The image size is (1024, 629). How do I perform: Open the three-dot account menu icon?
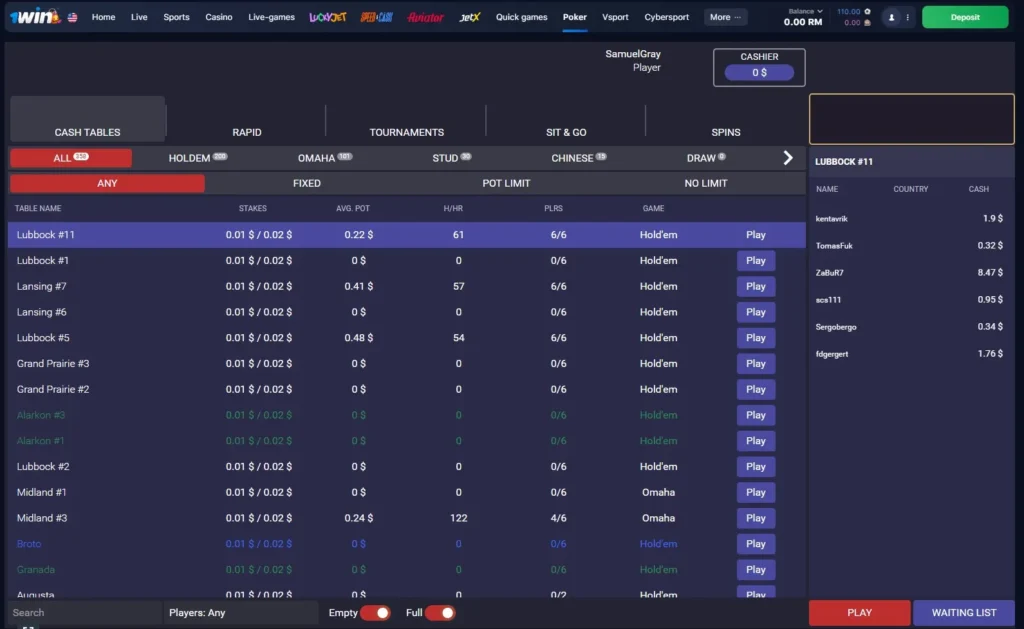[907, 18]
